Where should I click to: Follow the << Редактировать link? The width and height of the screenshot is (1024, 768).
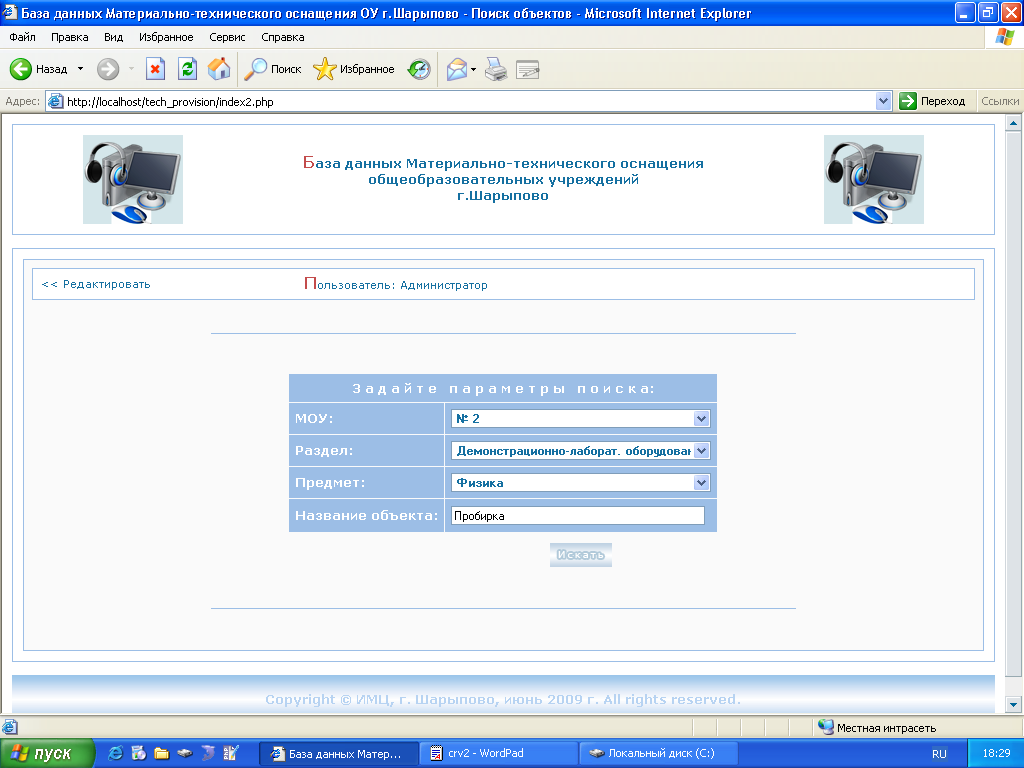pyautogui.click(x=96, y=285)
